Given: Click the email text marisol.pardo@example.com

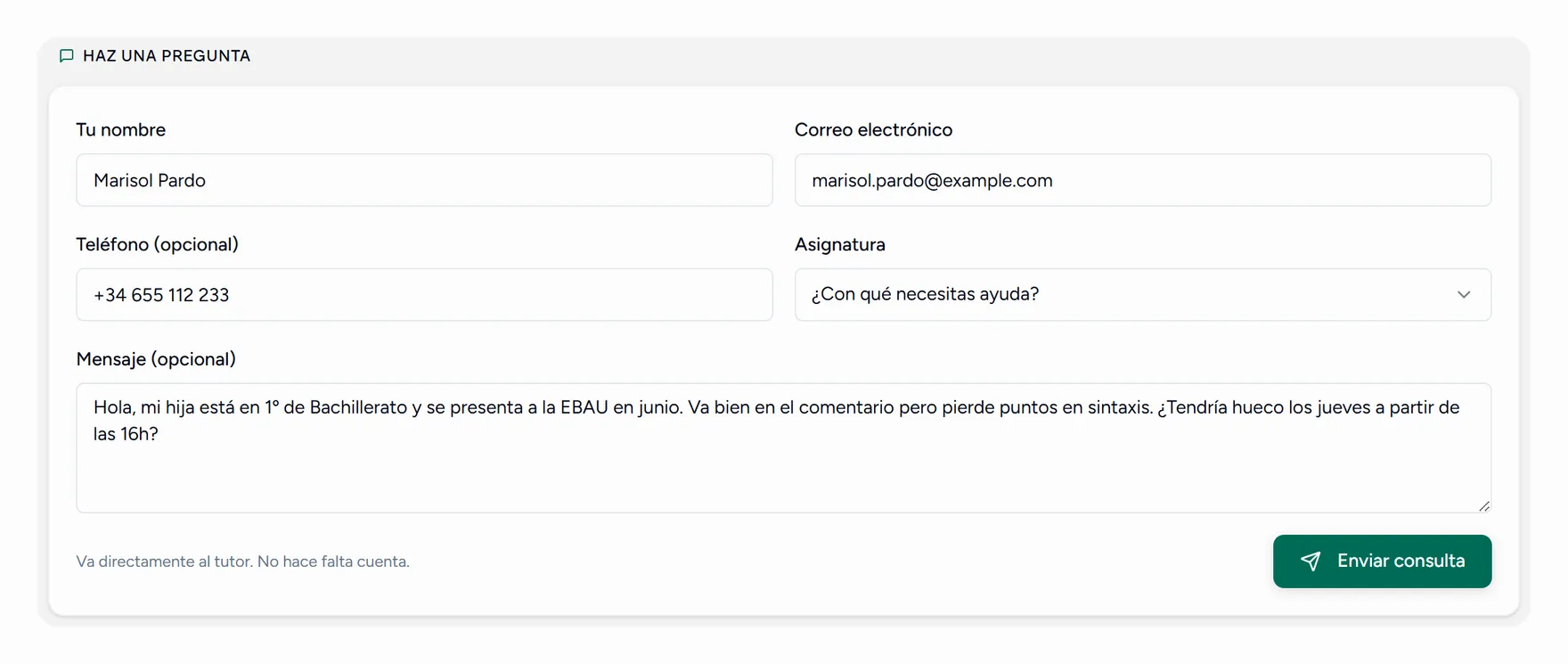Looking at the screenshot, I should (x=932, y=181).
